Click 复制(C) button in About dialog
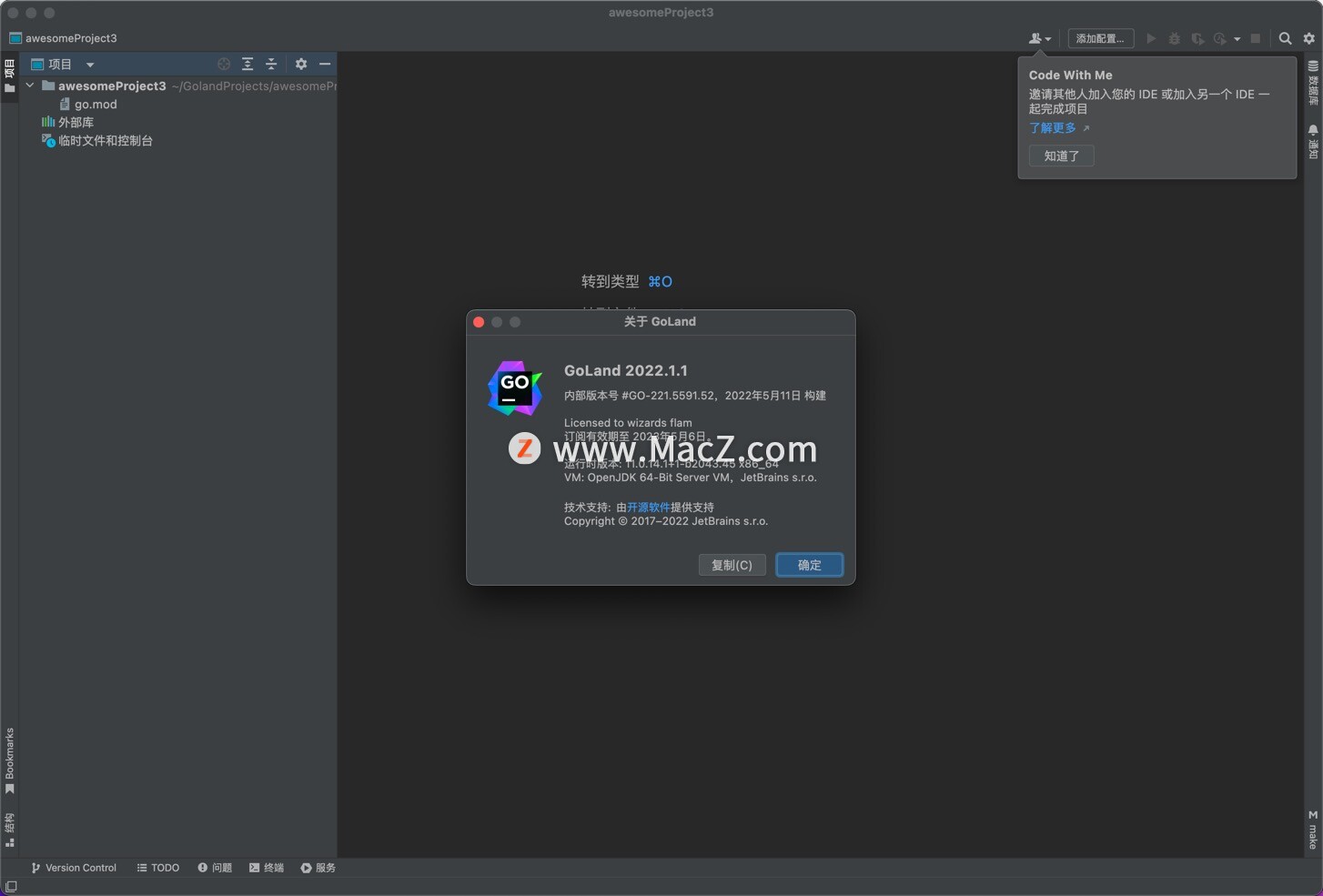This screenshot has height=896, width=1323. [x=732, y=565]
